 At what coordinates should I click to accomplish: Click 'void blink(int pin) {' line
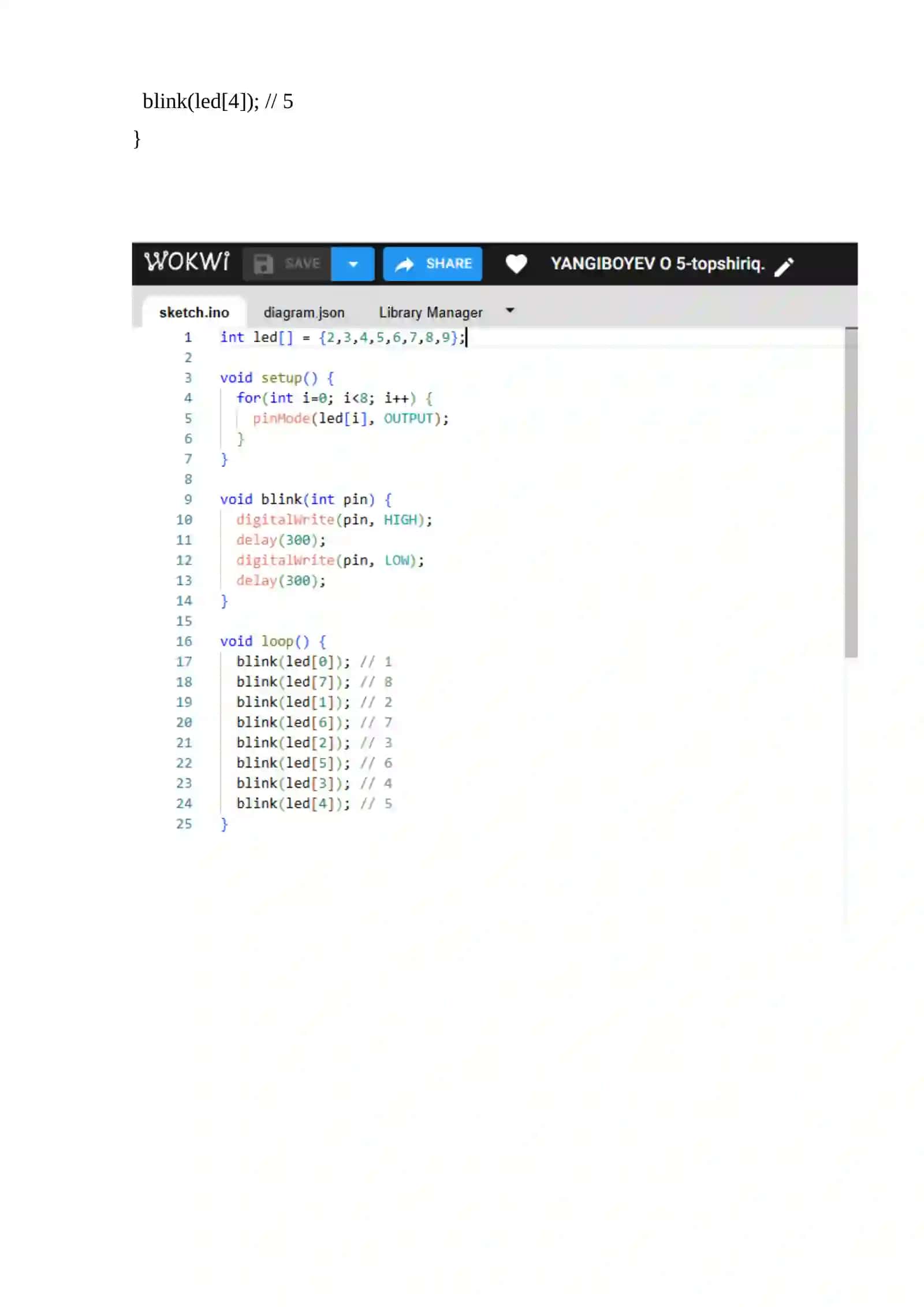[x=305, y=499]
